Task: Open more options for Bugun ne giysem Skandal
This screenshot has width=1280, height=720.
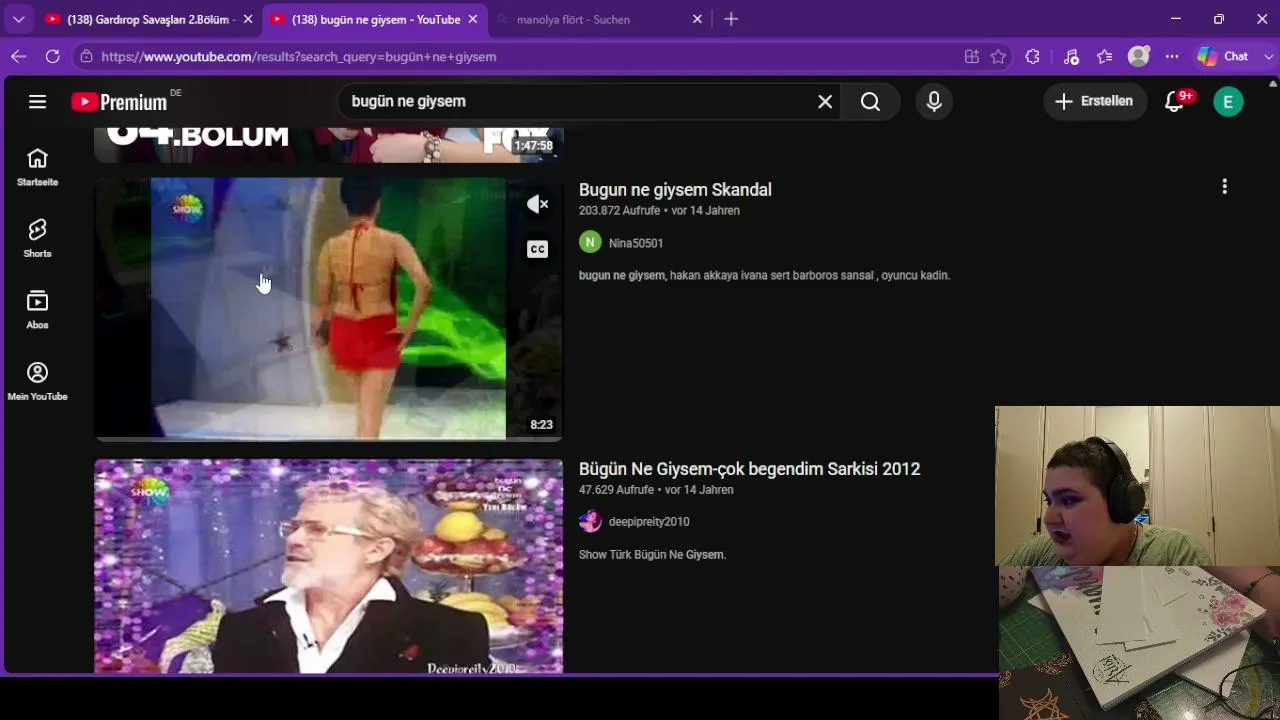Action: coord(1224,187)
